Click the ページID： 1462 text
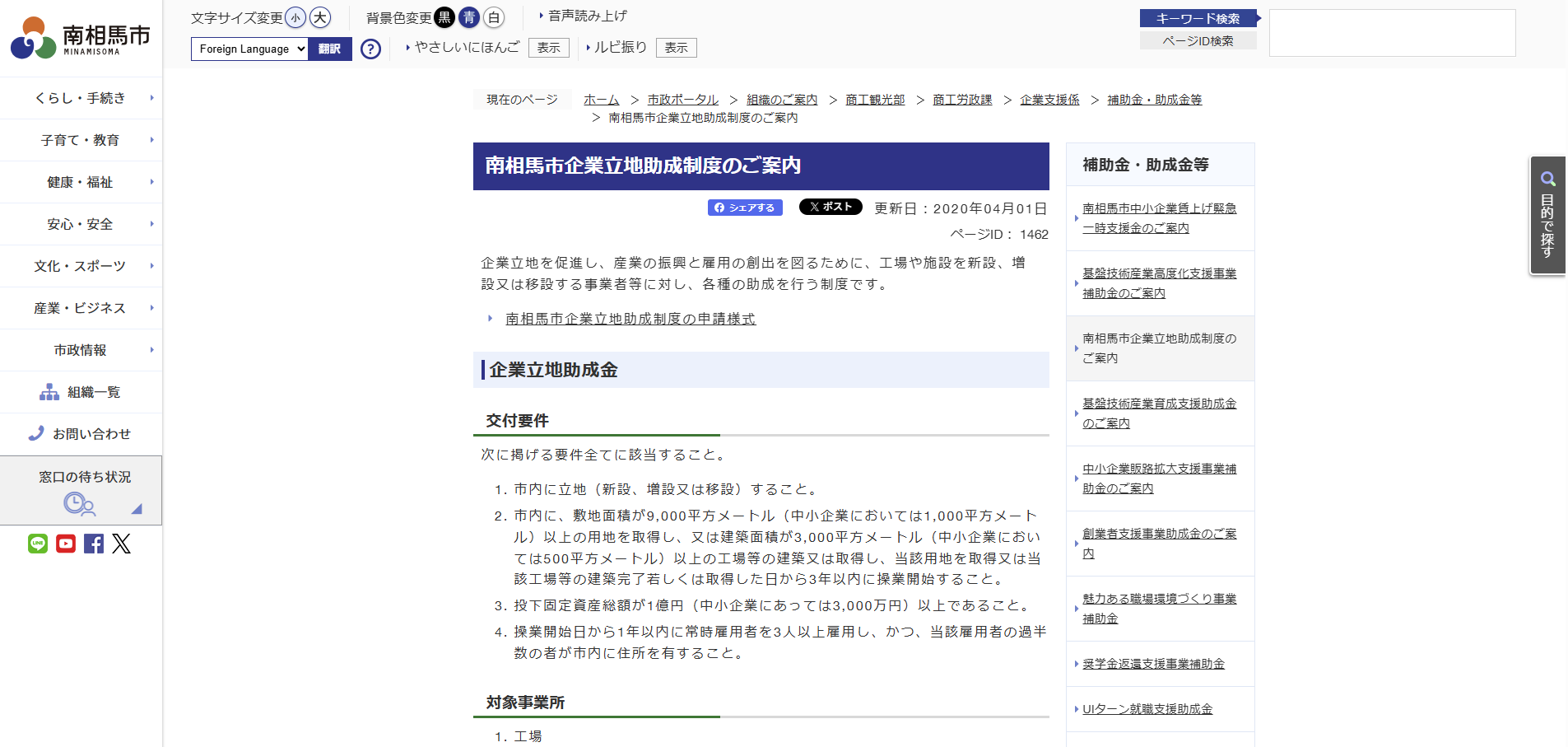The image size is (1568, 747). (x=999, y=235)
